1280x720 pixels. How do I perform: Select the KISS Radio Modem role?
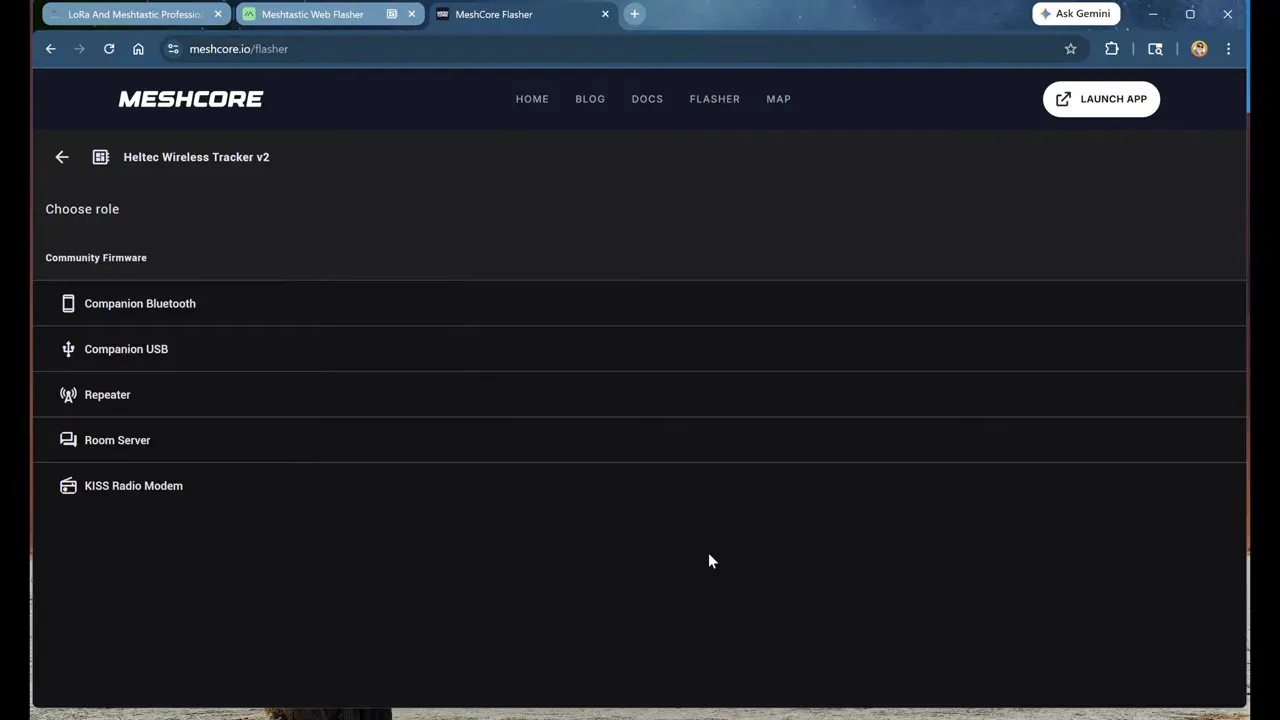pos(640,486)
